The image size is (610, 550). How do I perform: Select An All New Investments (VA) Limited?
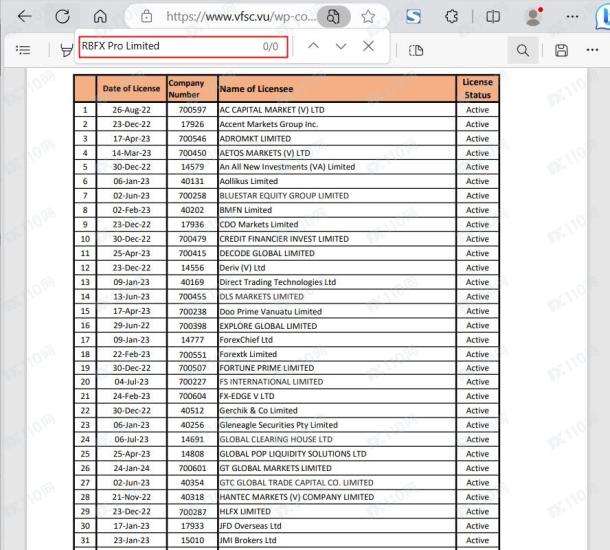287,167
